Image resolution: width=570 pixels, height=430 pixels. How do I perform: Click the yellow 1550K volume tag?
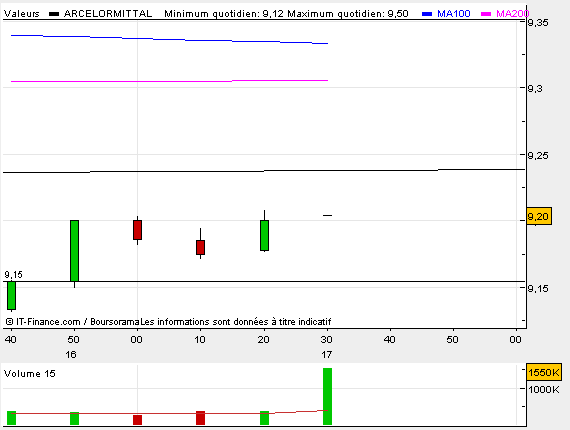pyautogui.click(x=544, y=373)
